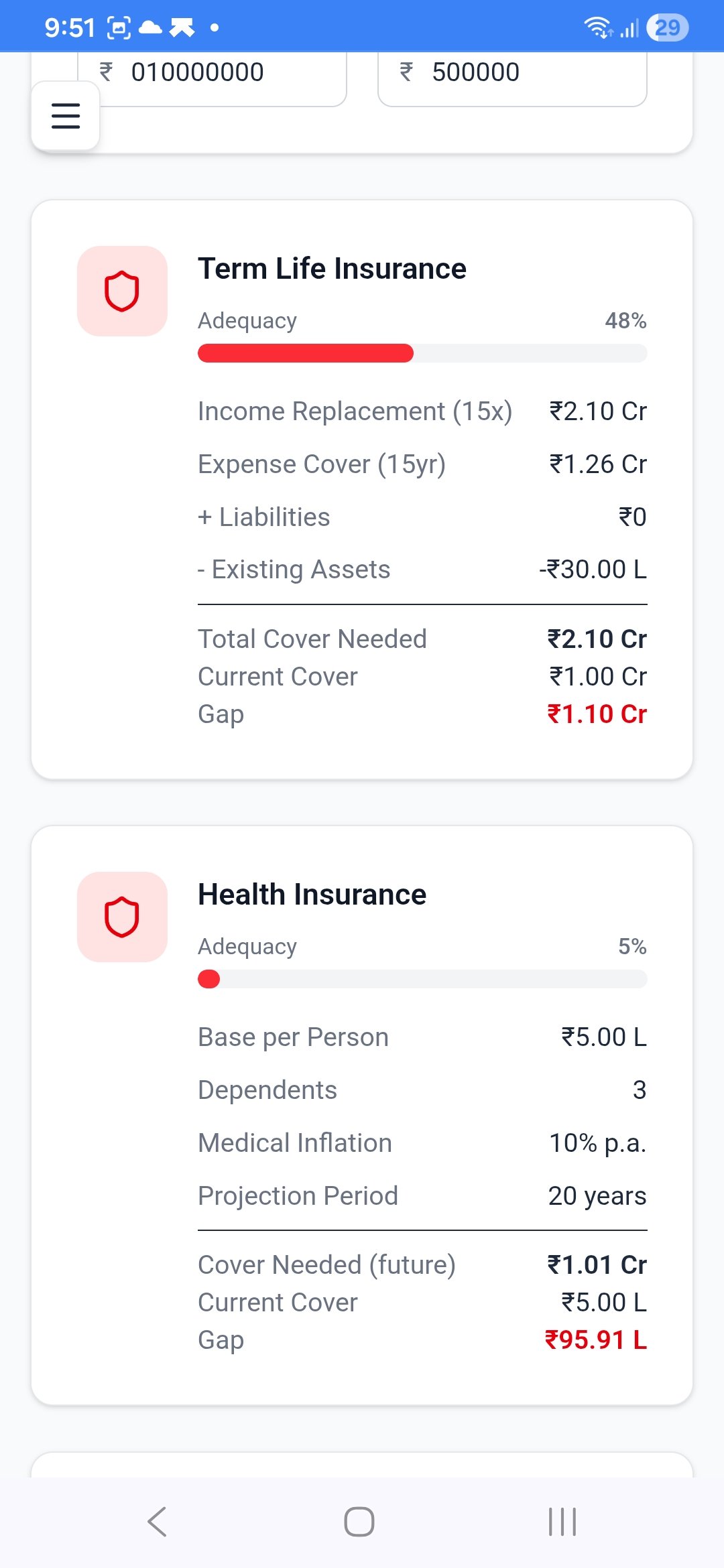
Task: Tap the Total Cover Needed value
Action: pos(597,639)
